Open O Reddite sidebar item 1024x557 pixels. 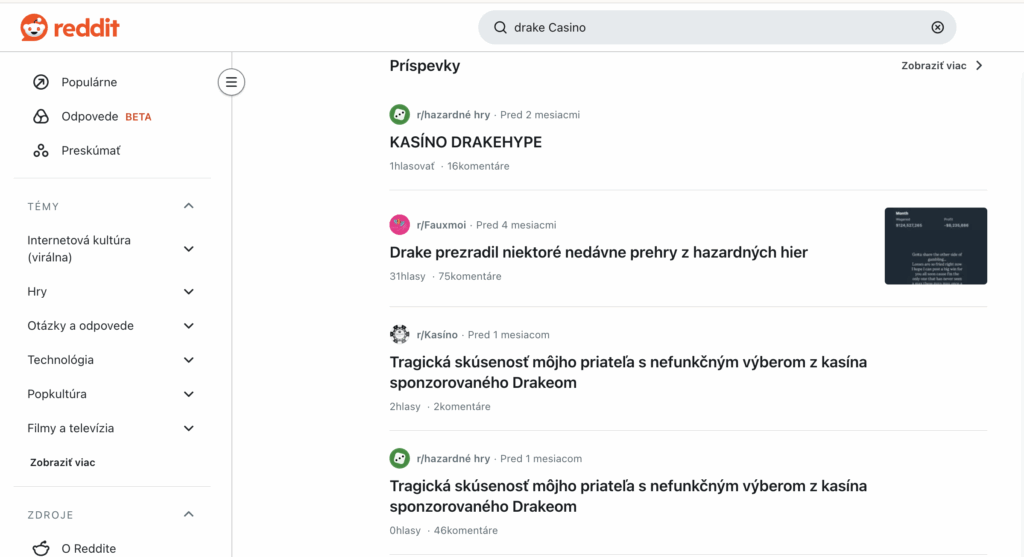click(88, 548)
